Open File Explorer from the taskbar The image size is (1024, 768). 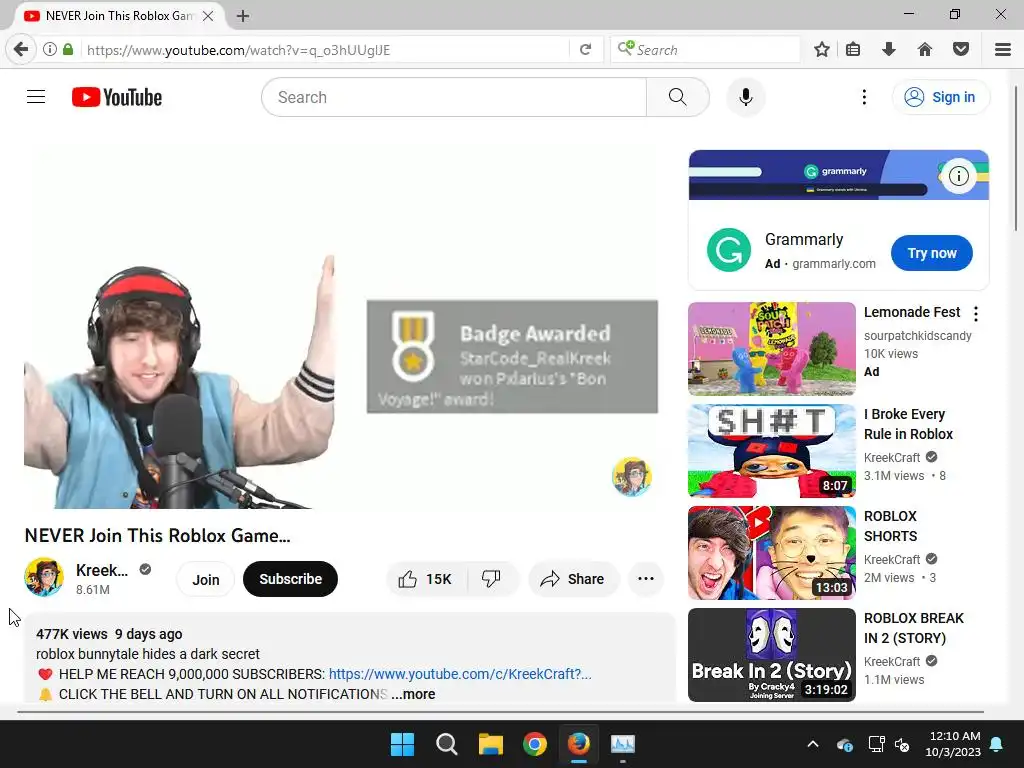pos(490,744)
